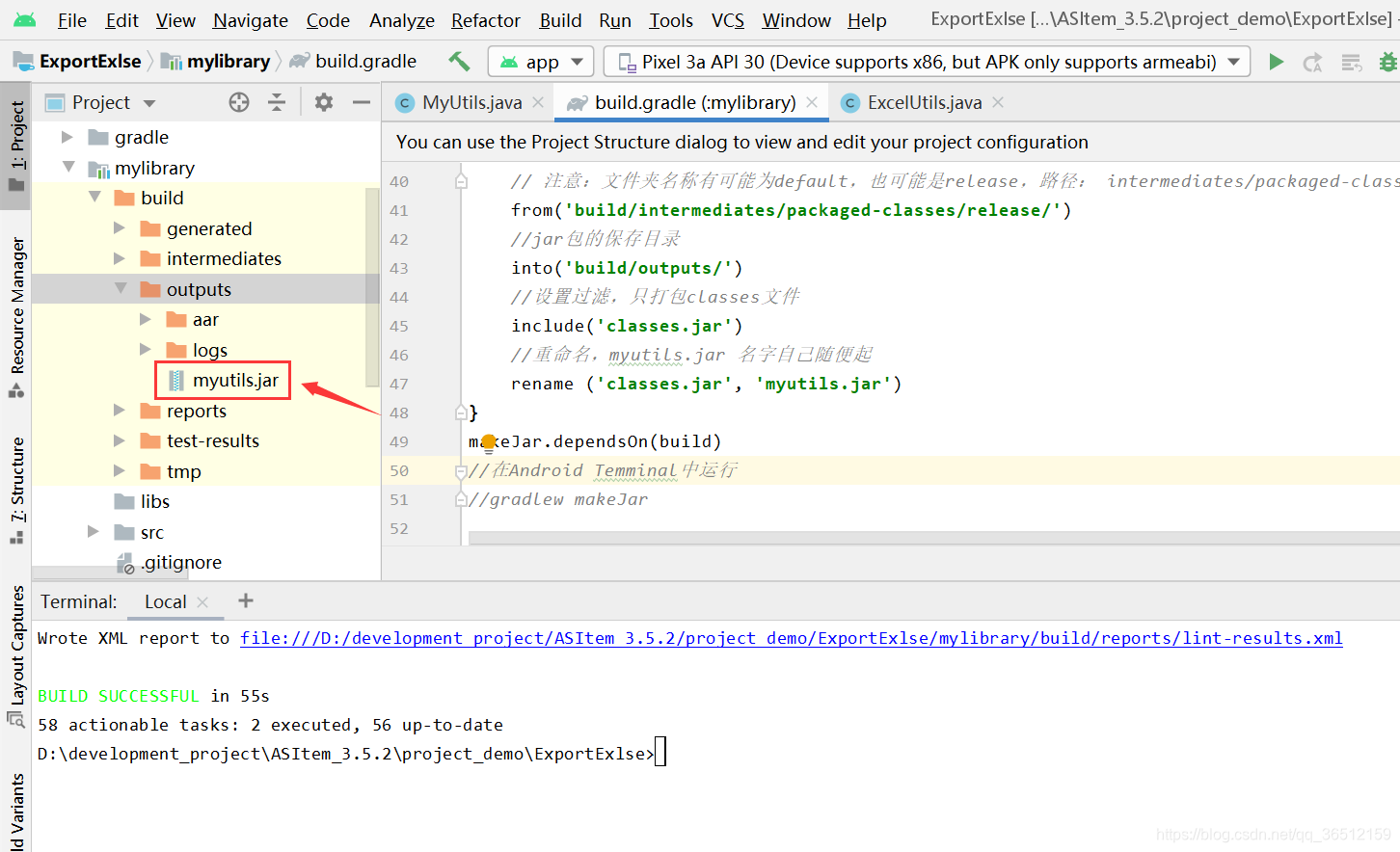1400x852 pixels.
Task: Toggle fold marker at line 40
Action: point(461,181)
